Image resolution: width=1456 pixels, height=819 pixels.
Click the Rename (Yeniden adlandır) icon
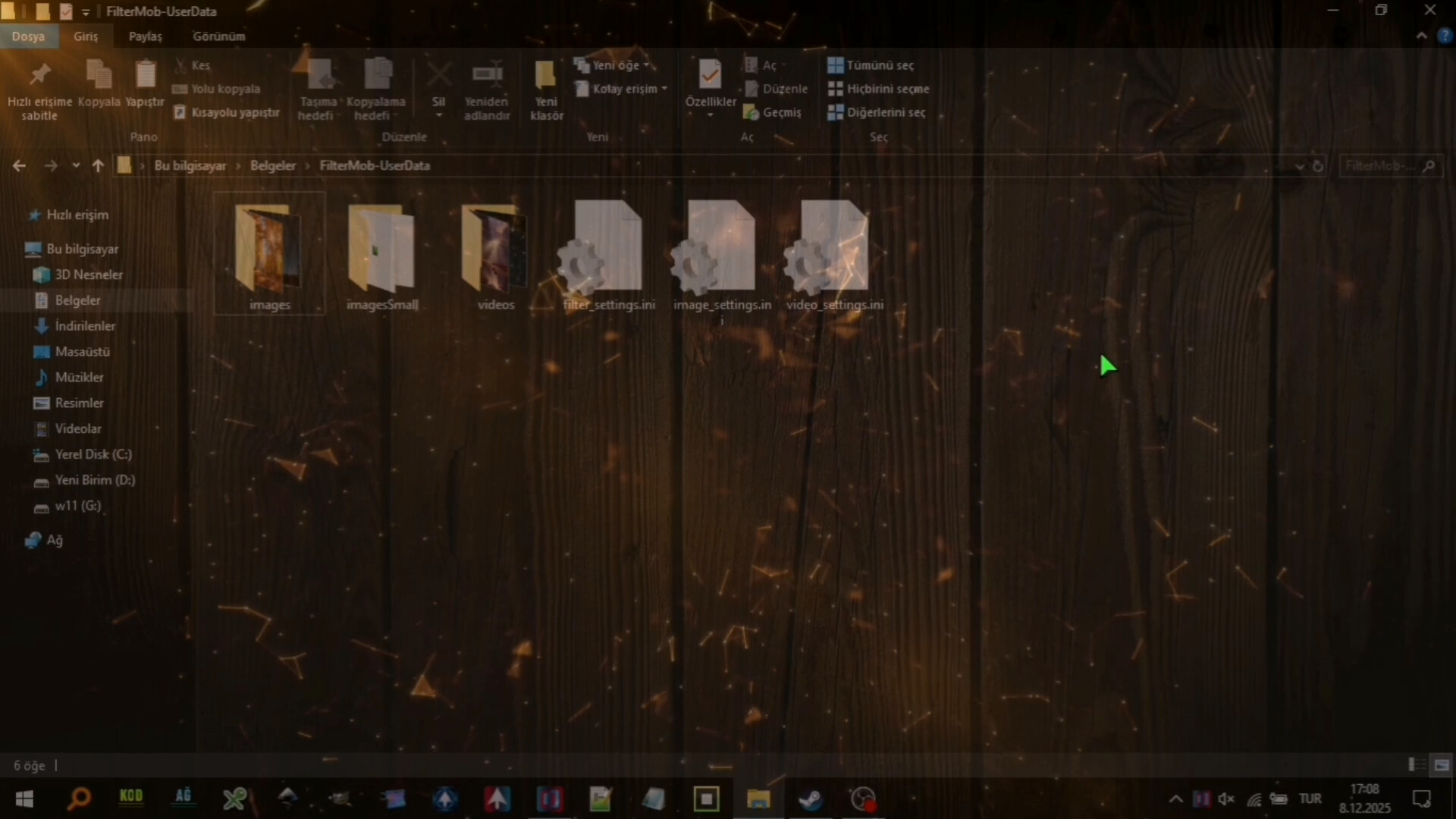pos(487,76)
